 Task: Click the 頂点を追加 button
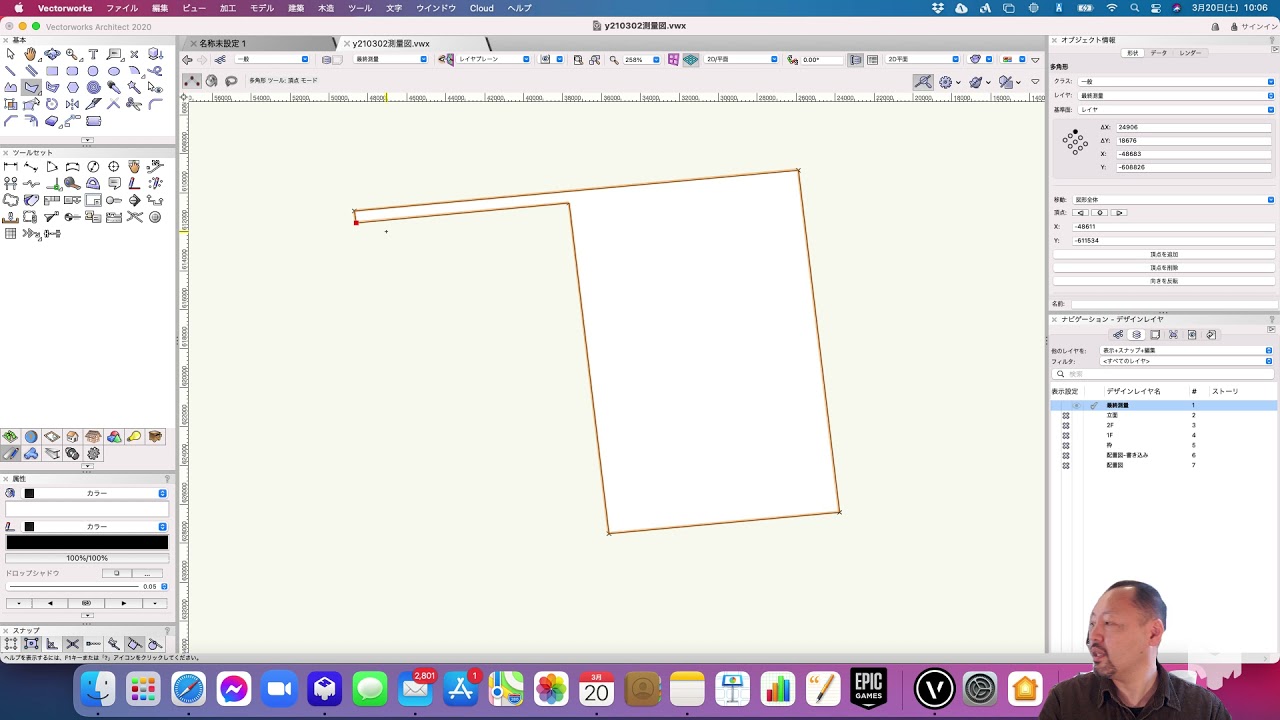(x=1164, y=255)
